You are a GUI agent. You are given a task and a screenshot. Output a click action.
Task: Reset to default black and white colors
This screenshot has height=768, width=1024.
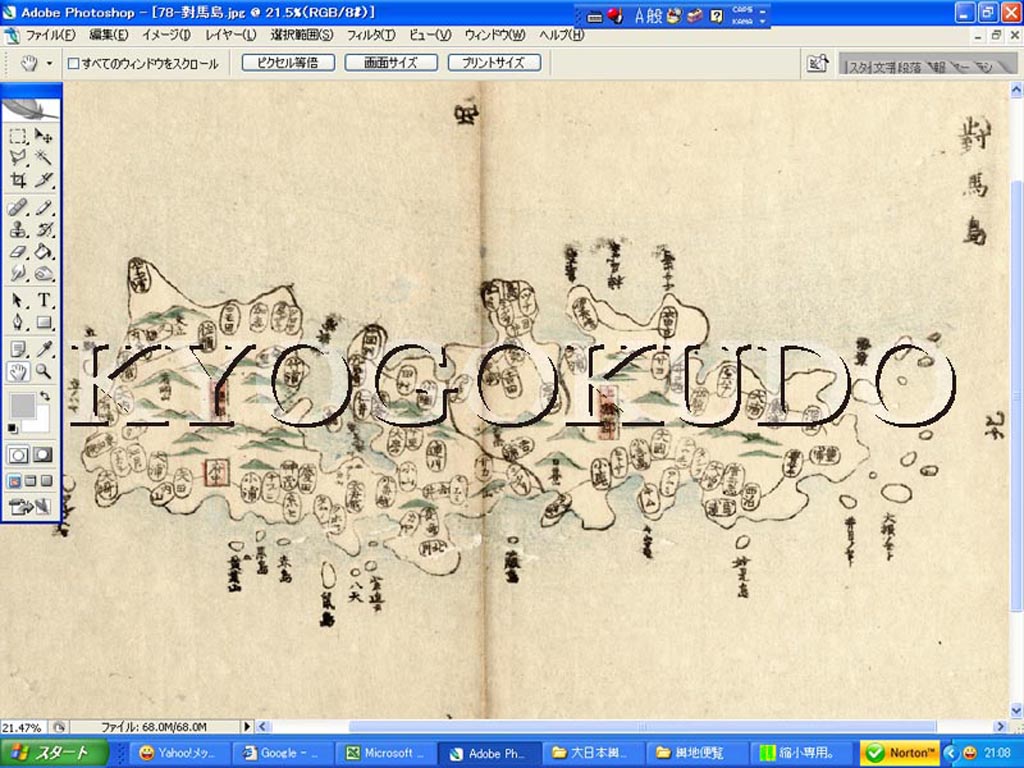[x=12, y=428]
